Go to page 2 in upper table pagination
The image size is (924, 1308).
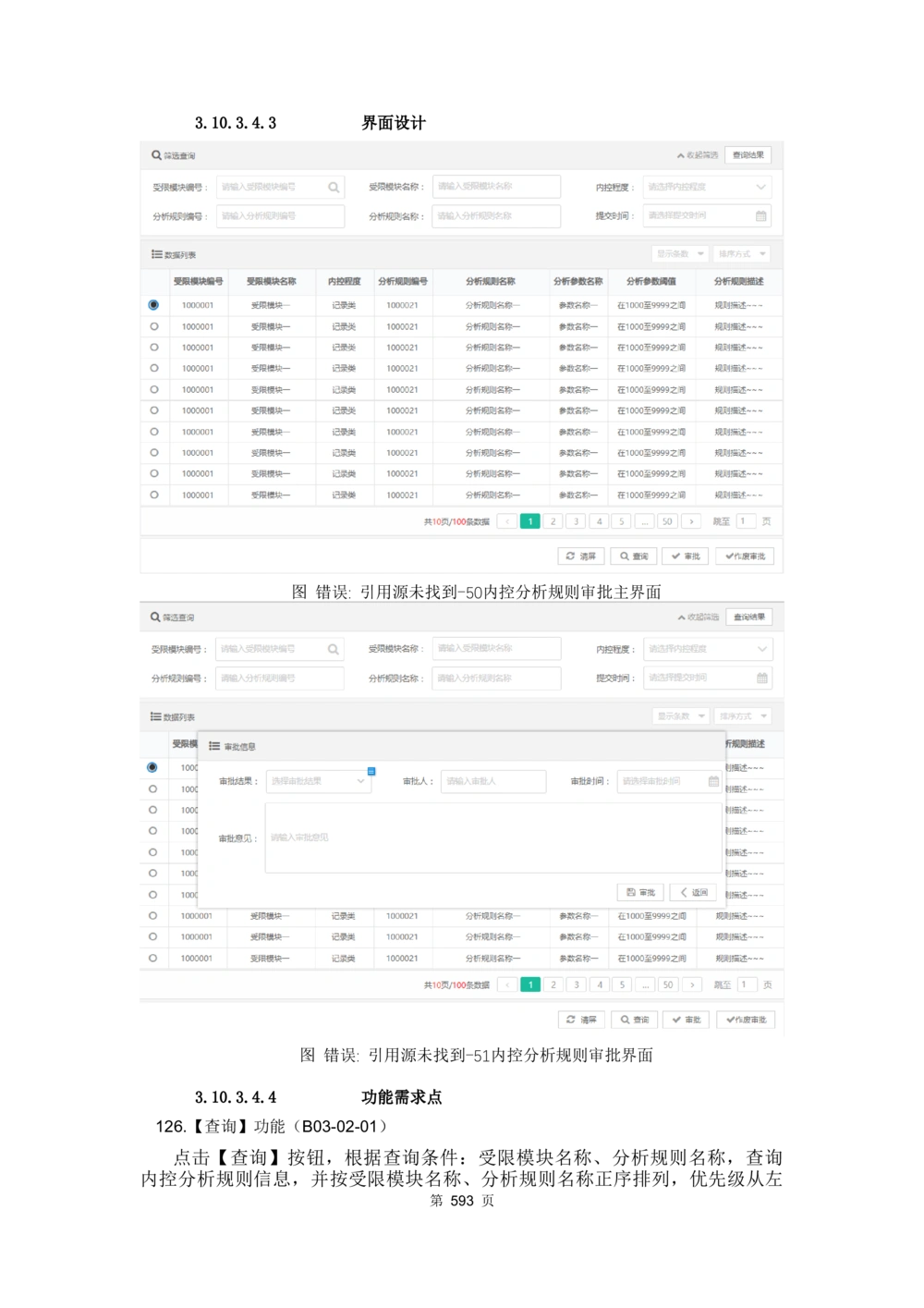click(553, 521)
